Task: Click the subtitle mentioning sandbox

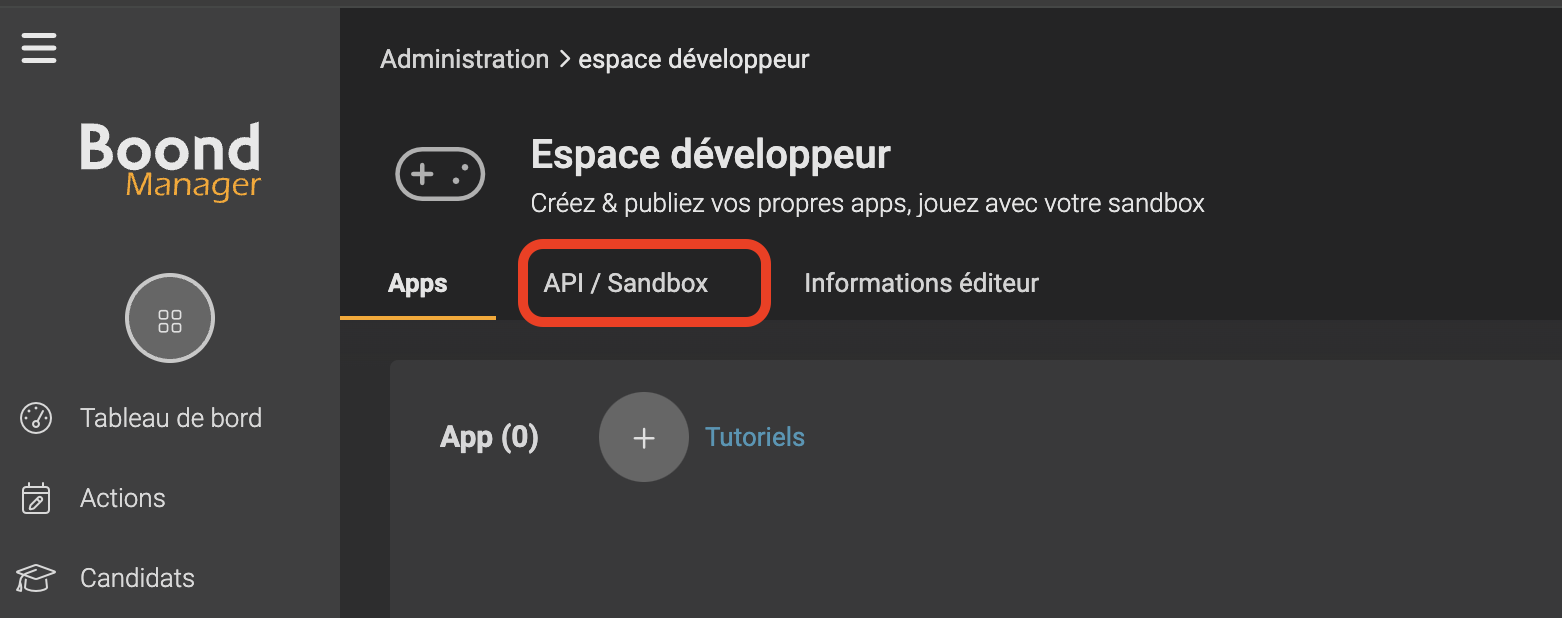Action: [868, 204]
